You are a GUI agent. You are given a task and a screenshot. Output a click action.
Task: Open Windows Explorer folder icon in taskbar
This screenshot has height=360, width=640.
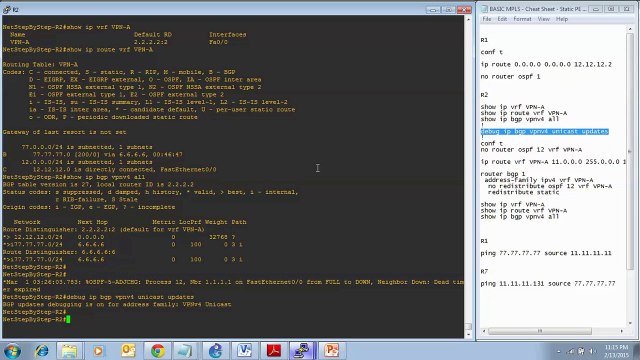pyautogui.click(x=69, y=351)
